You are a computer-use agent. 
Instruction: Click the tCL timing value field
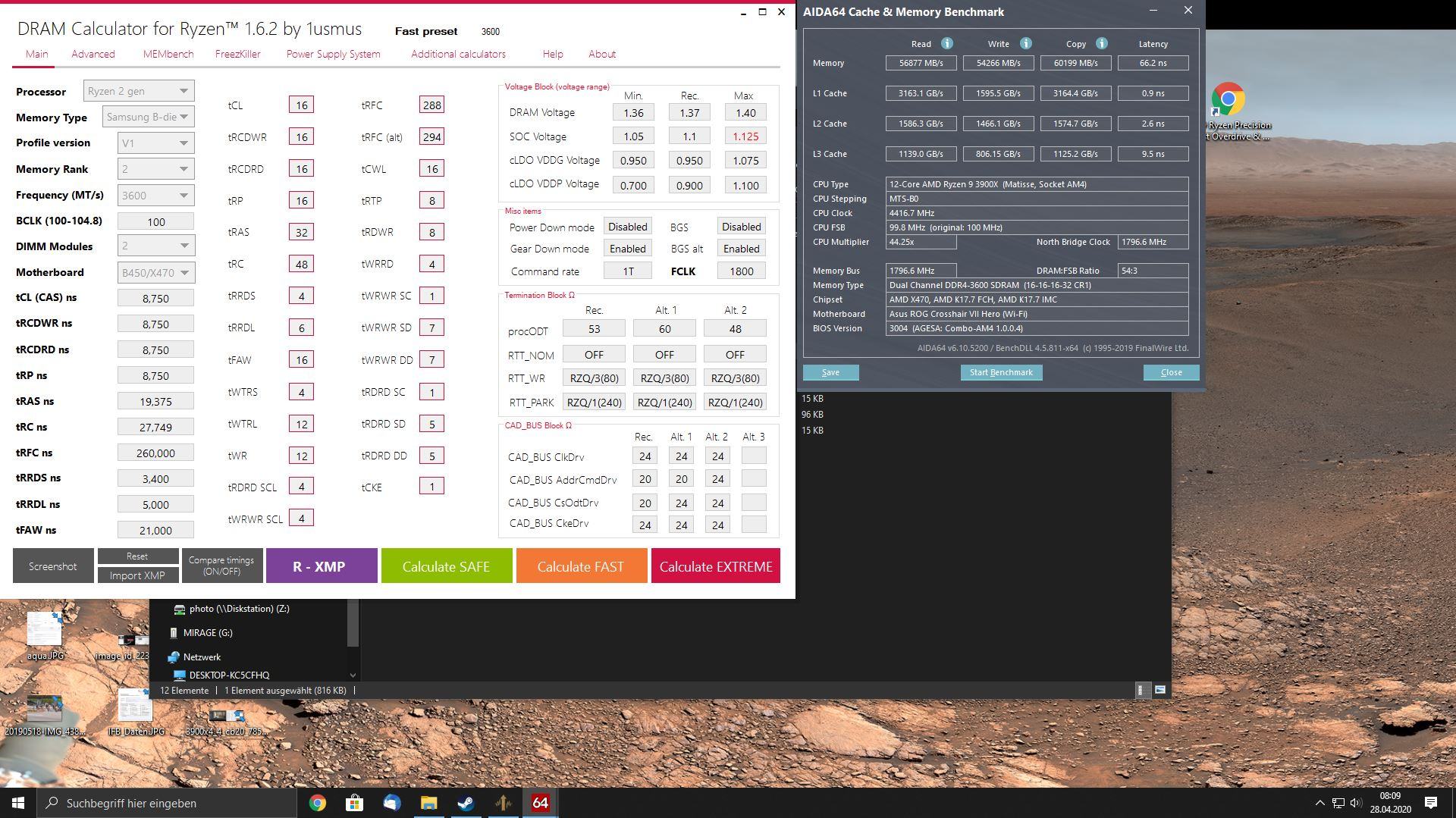pos(301,105)
